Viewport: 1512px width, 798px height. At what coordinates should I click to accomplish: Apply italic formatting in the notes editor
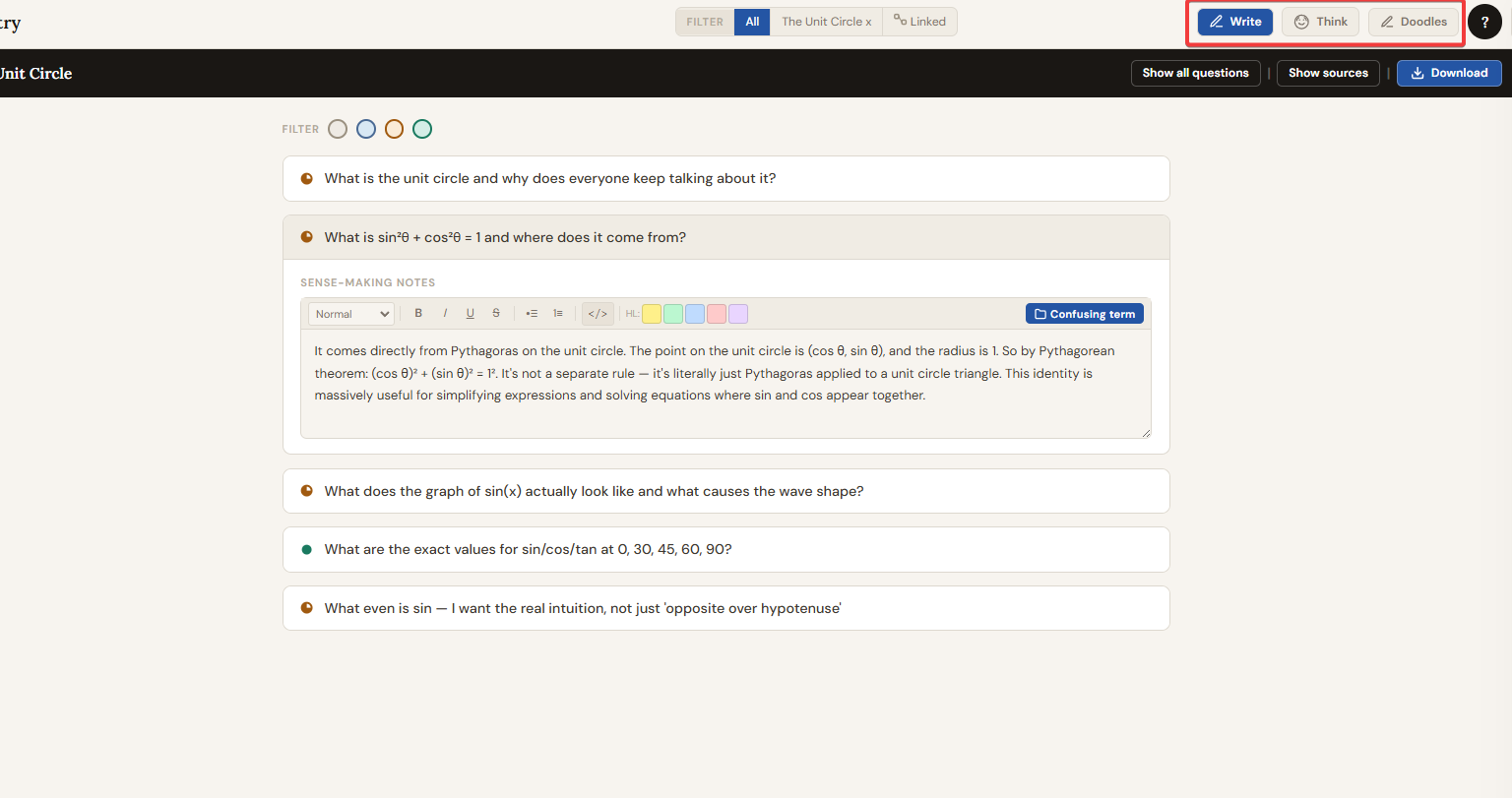tap(445, 314)
